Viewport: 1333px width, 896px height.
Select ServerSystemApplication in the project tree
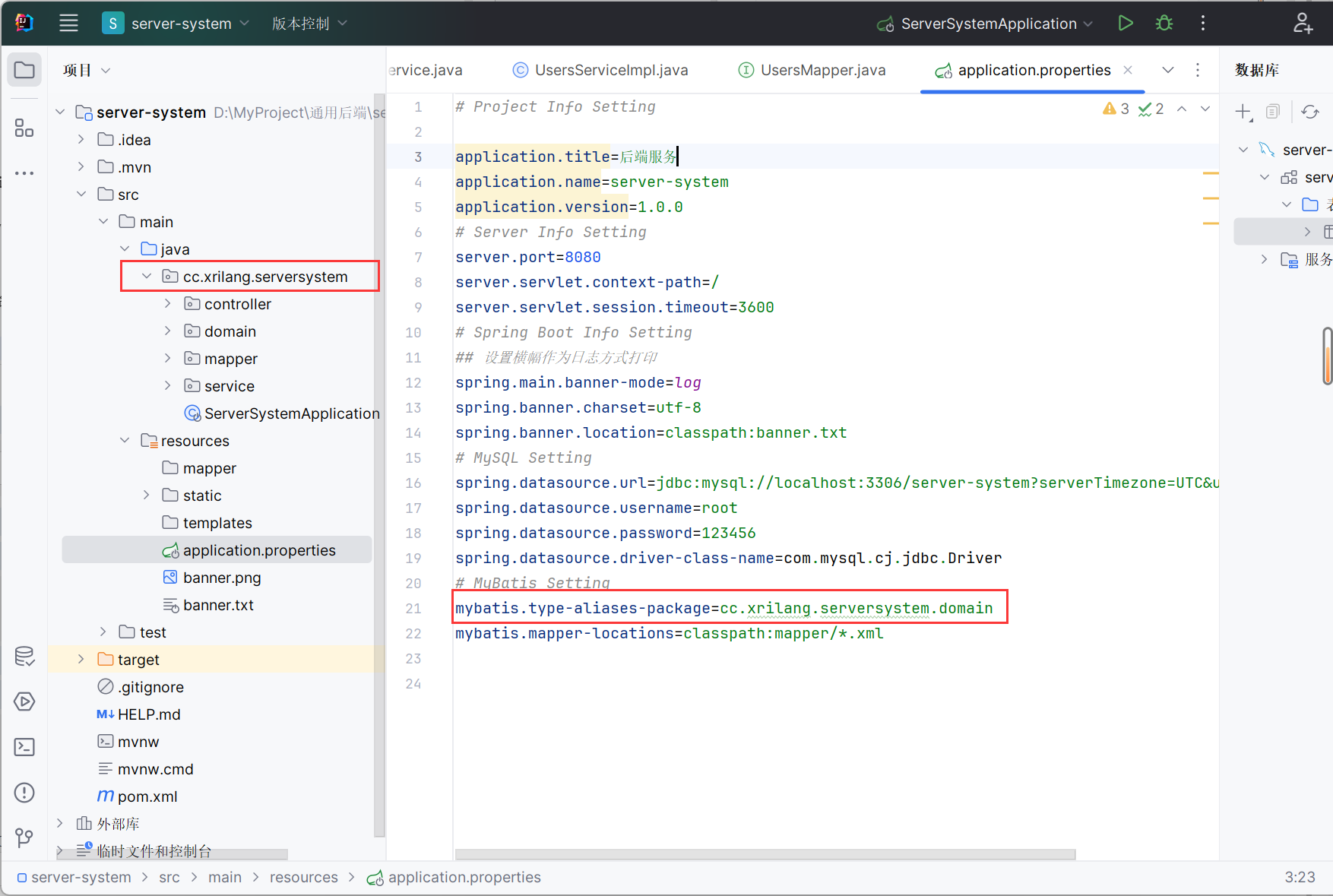pos(283,413)
